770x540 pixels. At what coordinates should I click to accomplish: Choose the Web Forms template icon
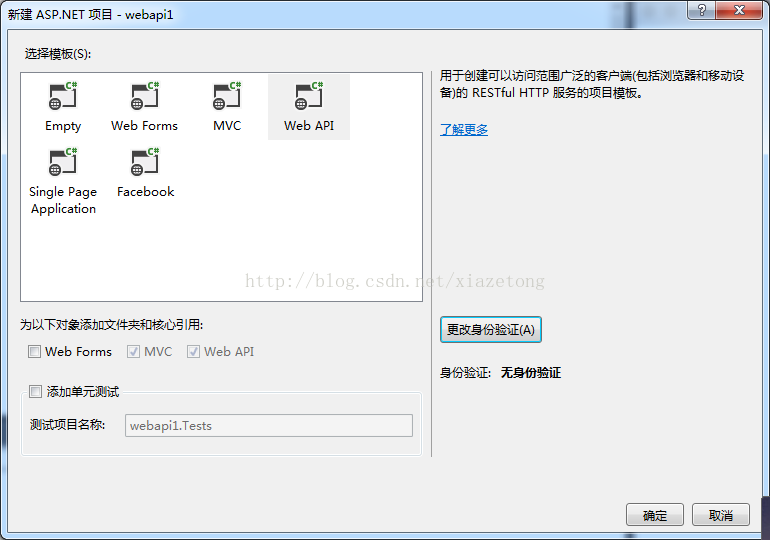[x=145, y=96]
